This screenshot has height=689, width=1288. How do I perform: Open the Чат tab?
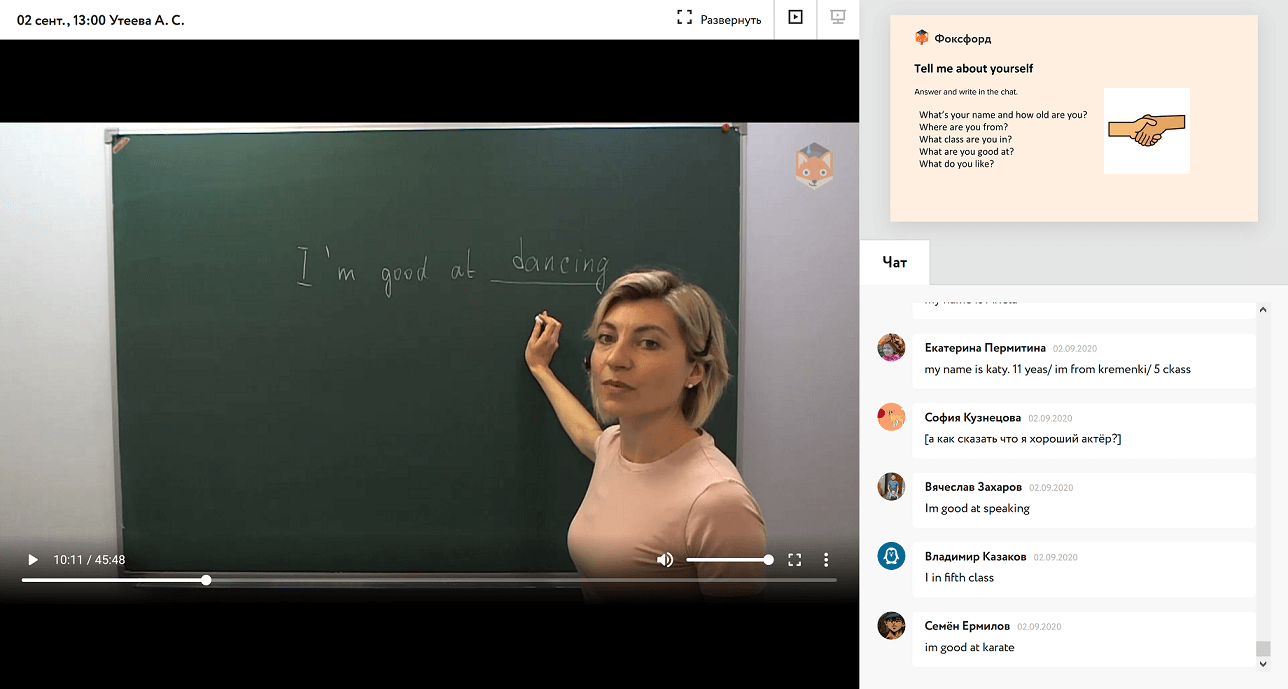click(x=895, y=262)
